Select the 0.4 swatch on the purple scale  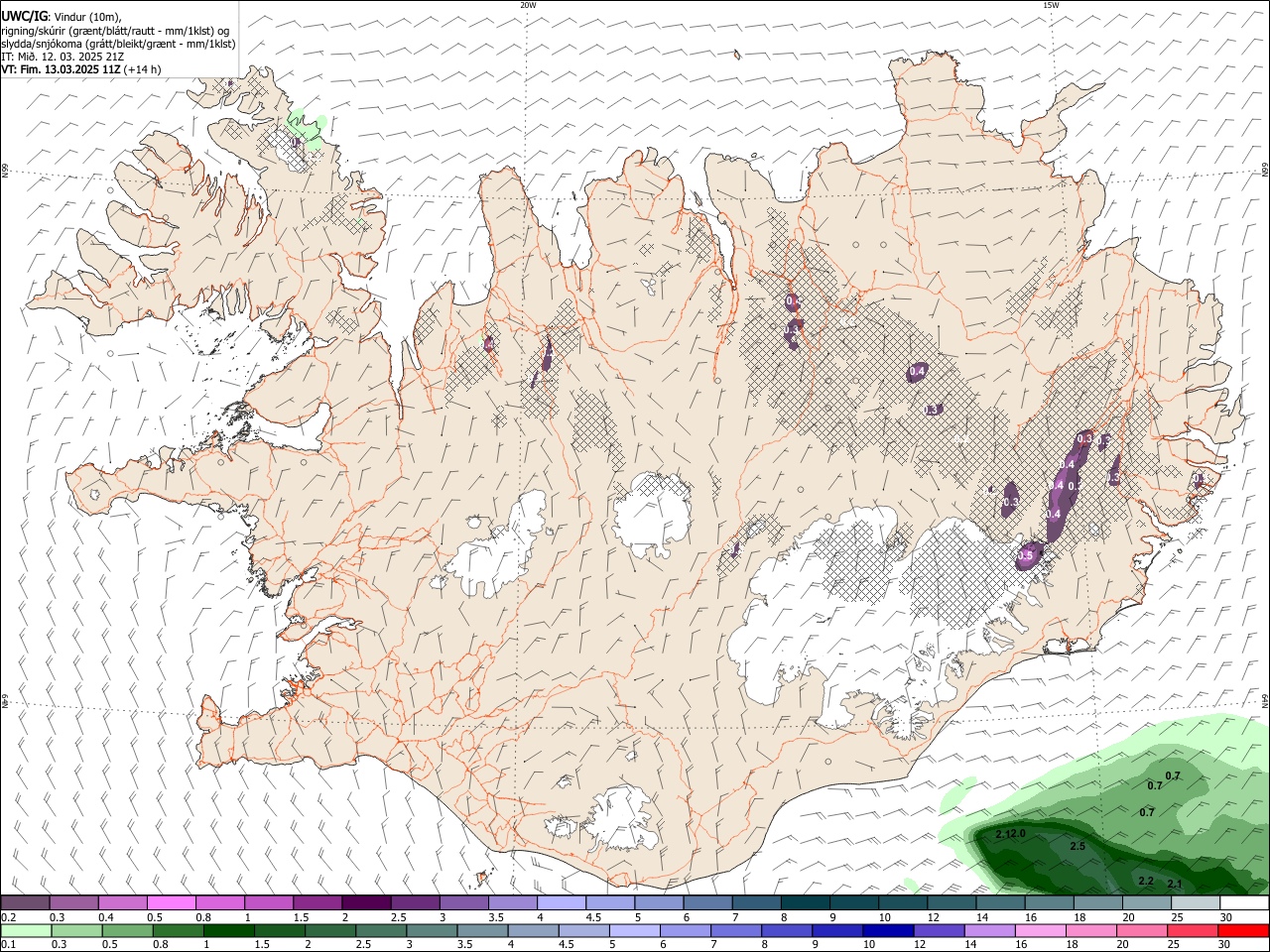point(122,902)
